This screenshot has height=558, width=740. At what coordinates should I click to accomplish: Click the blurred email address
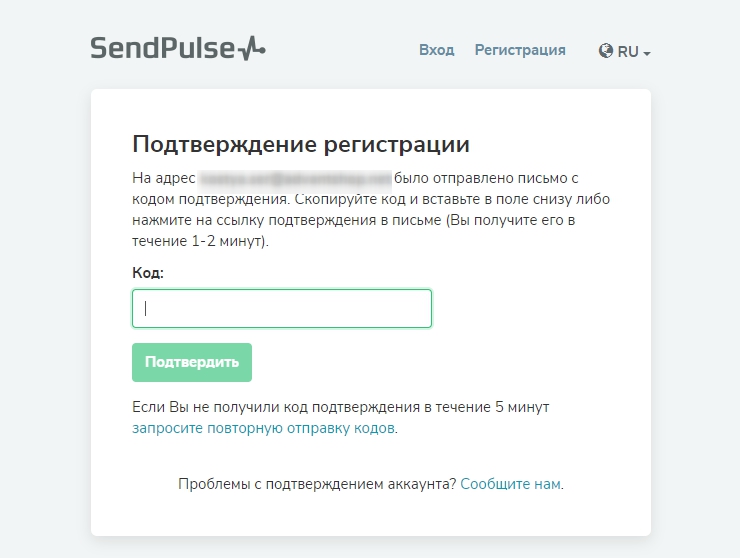click(295, 179)
